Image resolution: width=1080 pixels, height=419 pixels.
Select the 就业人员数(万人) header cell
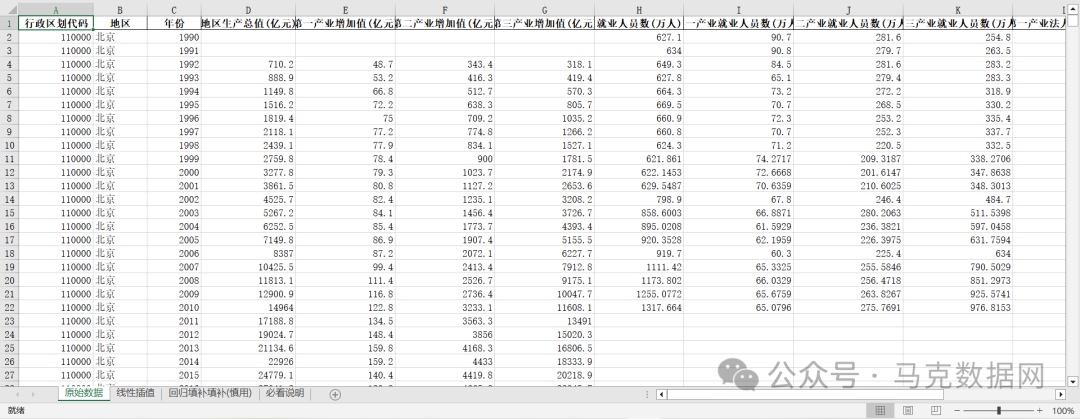pyautogui.click(x=639, y=23)
